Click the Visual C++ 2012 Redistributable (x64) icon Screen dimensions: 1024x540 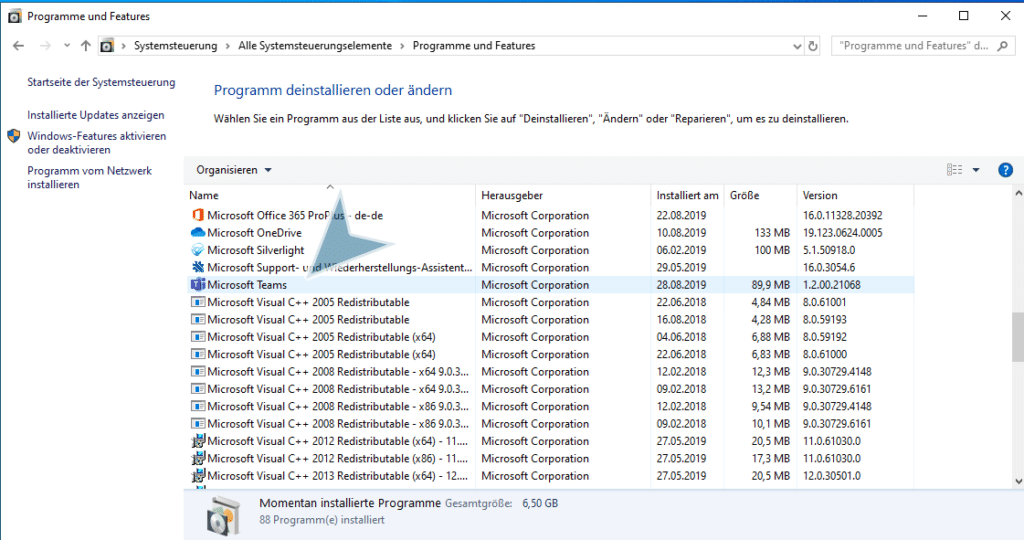pos(198,441)
